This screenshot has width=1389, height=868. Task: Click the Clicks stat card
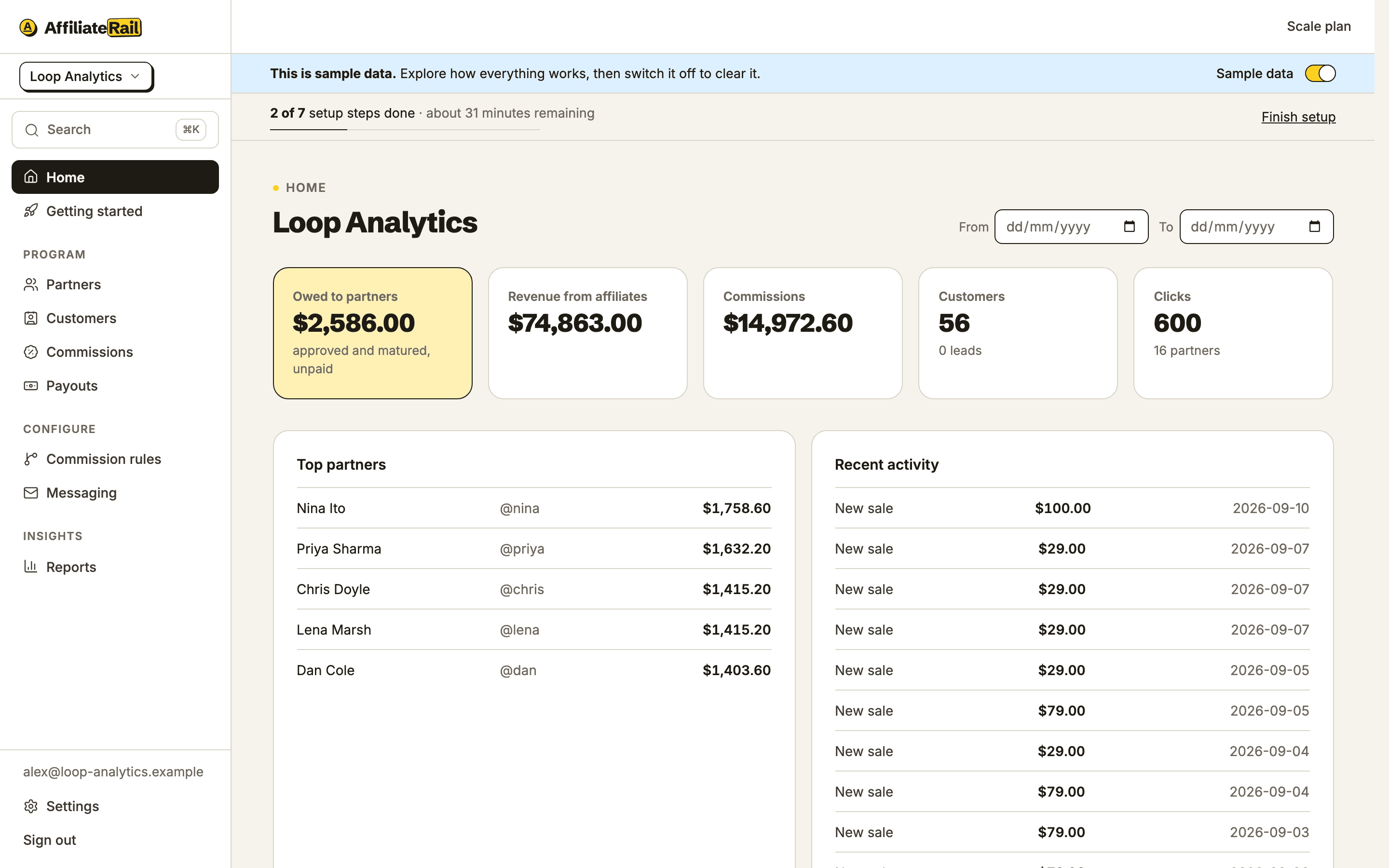click(1233, 333)
